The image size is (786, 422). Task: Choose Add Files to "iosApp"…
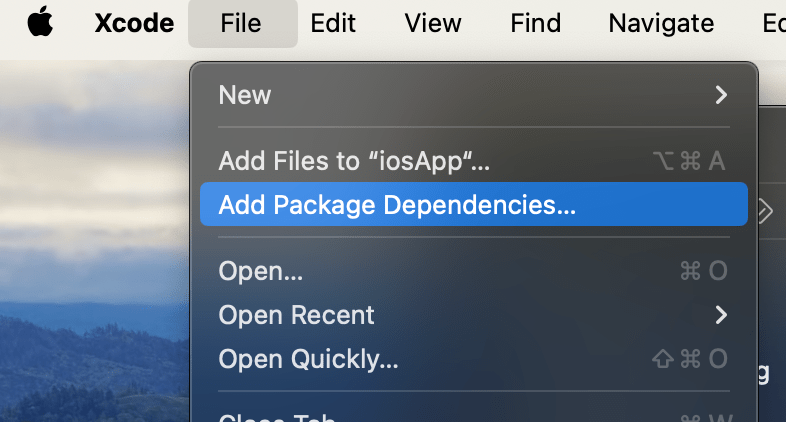coord(354,160)
